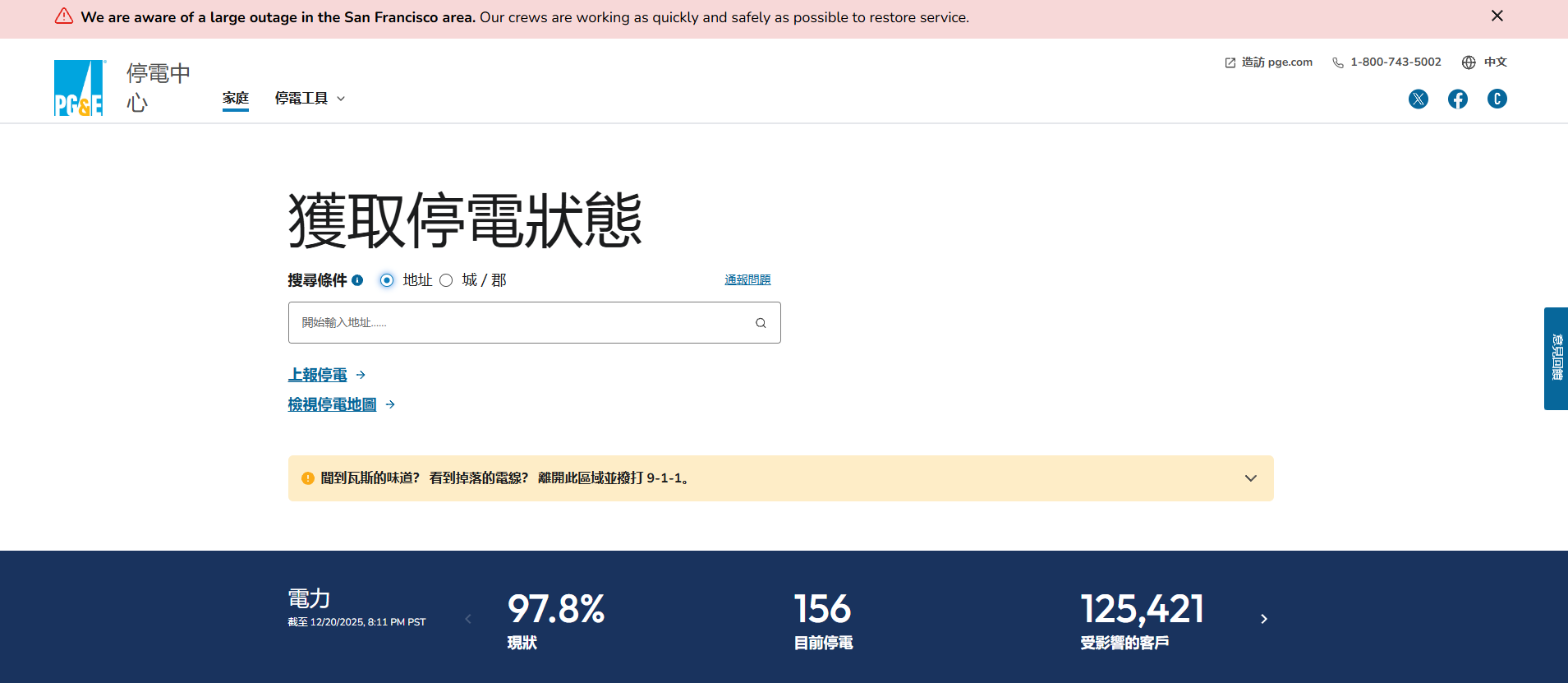1568x683 pixels.
Task: Open the 意見回饋 feedback side tab
Action: 1556,358
